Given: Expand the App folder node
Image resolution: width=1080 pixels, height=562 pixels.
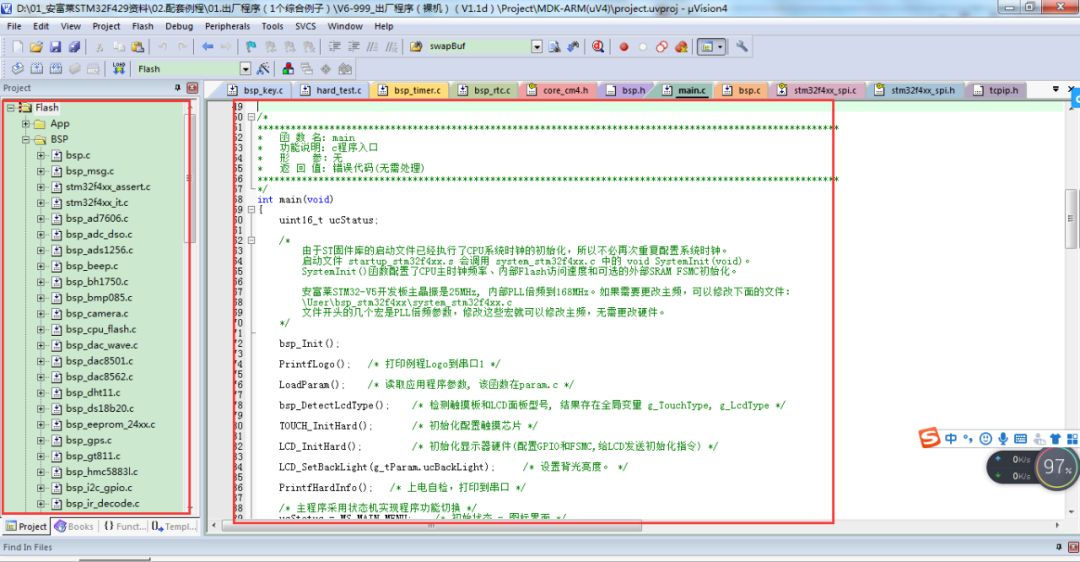Looking at the screenshot, I should tap(25, 124).
